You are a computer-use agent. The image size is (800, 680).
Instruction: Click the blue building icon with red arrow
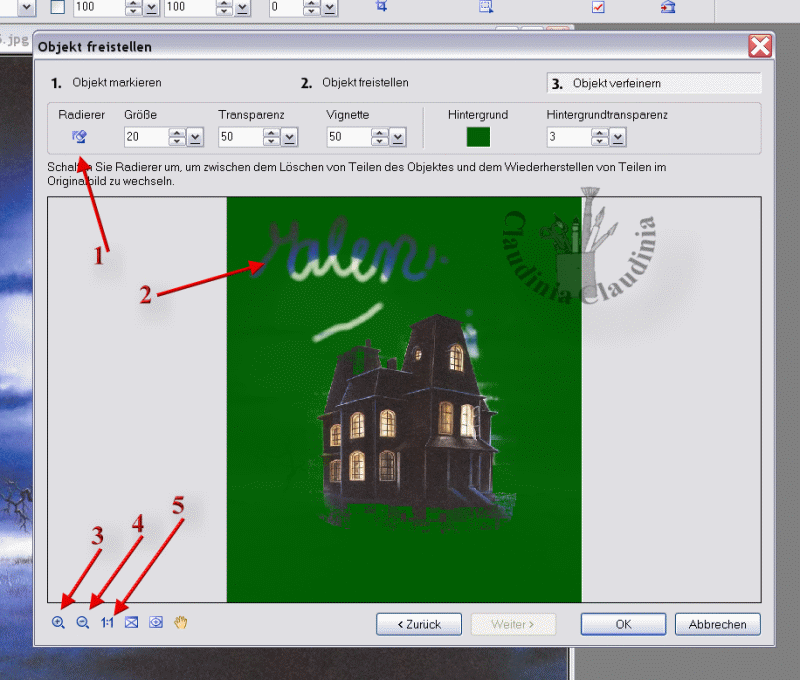coord(668,7)
